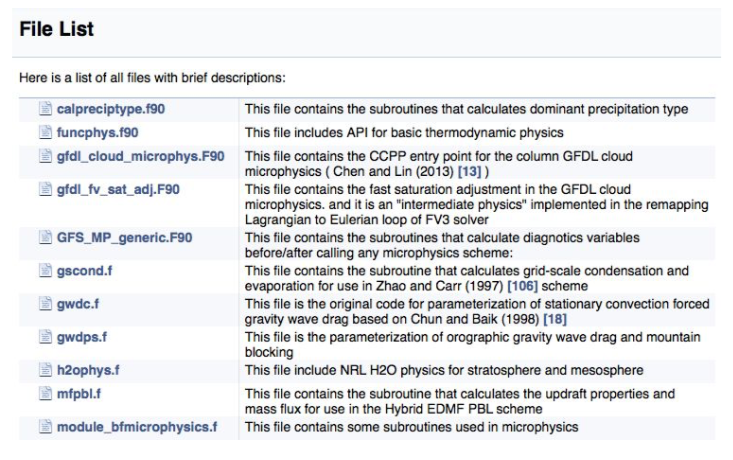
Task: Open the gwdps.f file link
Action: pos(81,336)
